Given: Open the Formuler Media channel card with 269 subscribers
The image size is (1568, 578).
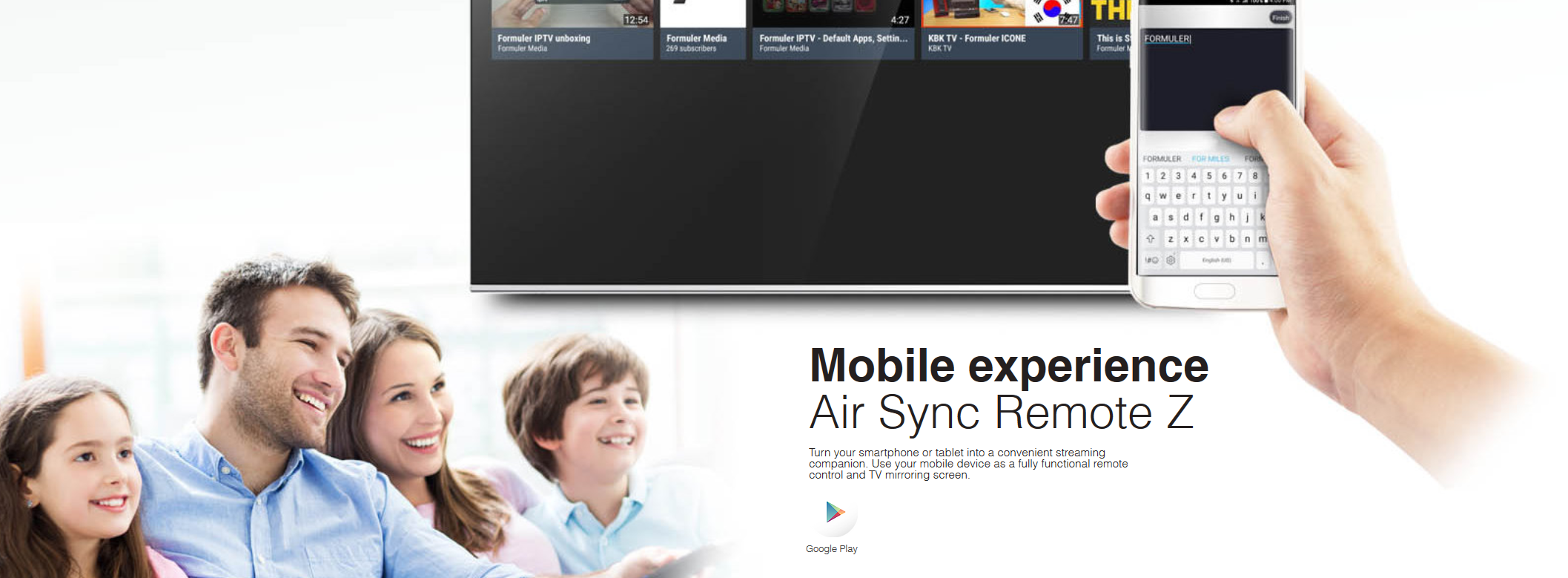Looking at the screenshot, I should point(702,30).
